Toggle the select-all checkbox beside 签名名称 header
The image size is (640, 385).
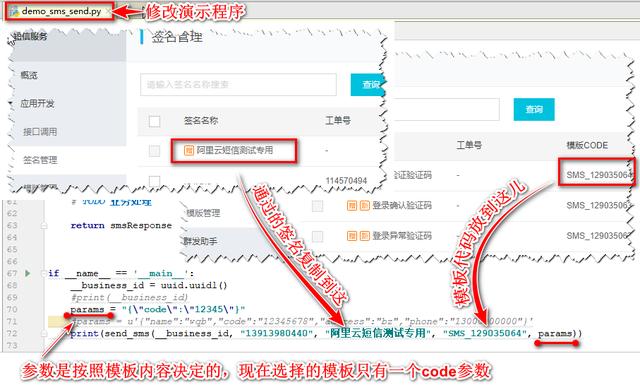point(154,121)
